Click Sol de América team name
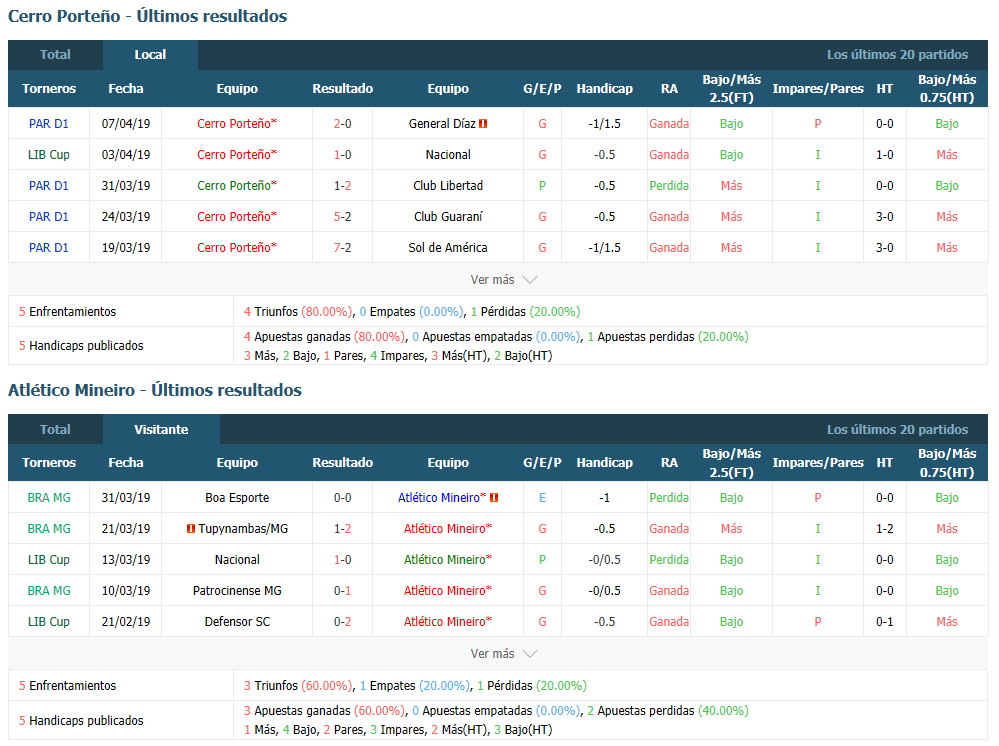Viewport: 999px width, 746px height. [448, 248]
